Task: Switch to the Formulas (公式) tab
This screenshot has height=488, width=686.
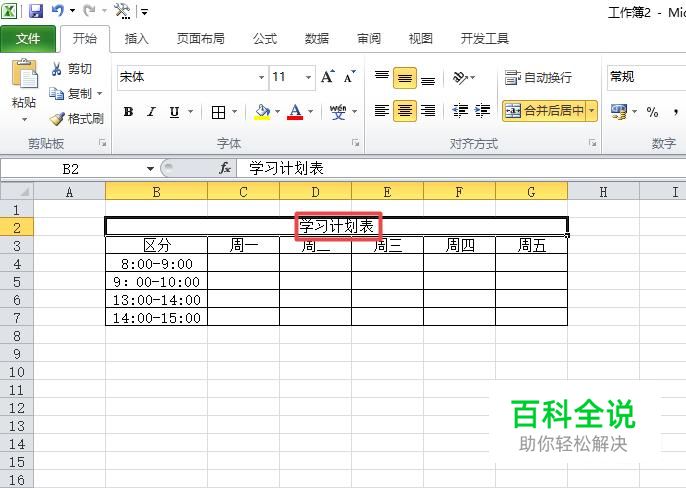Action: pyautogui.click(x=265, y=39)
